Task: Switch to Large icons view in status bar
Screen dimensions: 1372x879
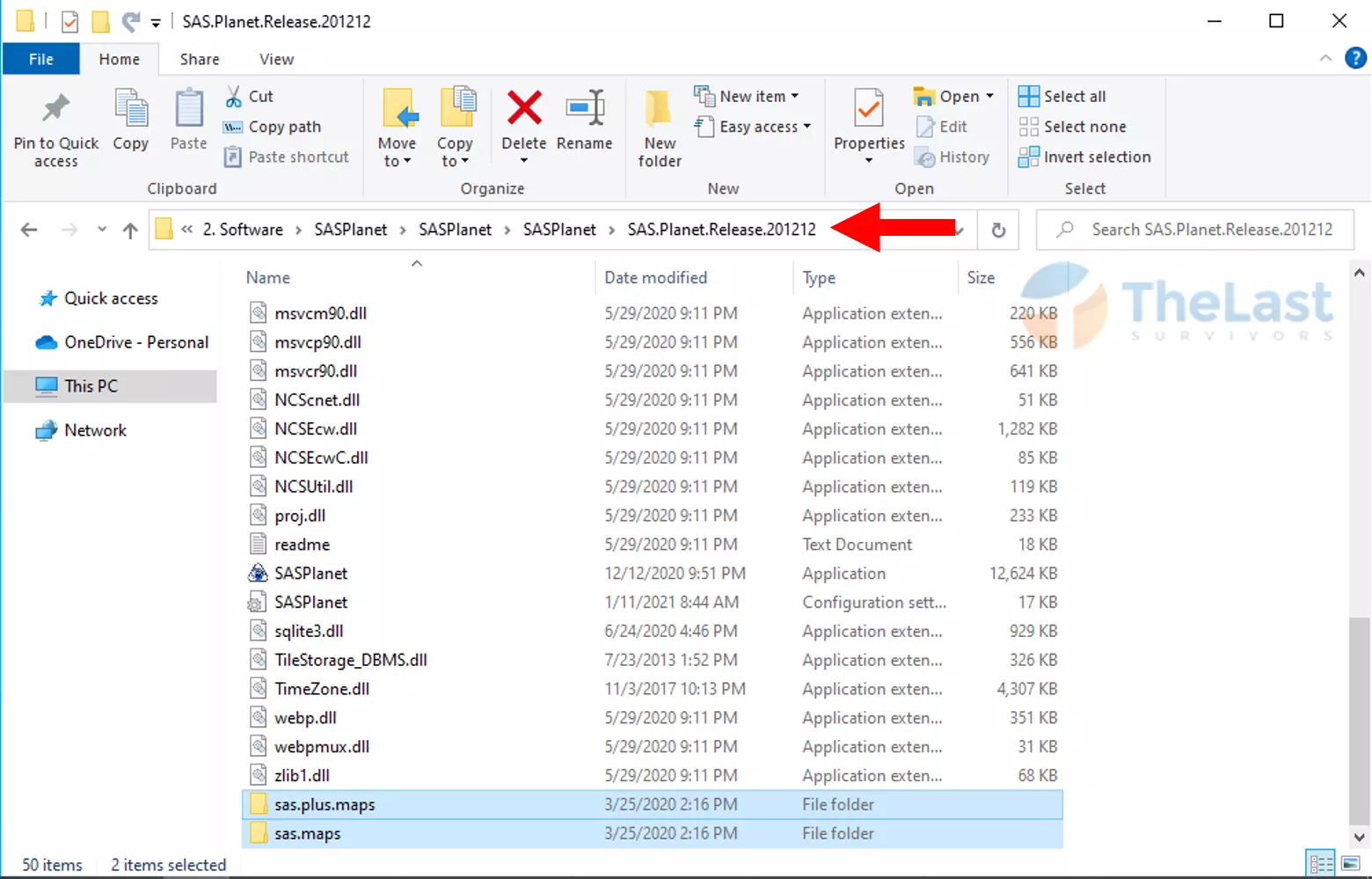Action: click(1352, 864)
